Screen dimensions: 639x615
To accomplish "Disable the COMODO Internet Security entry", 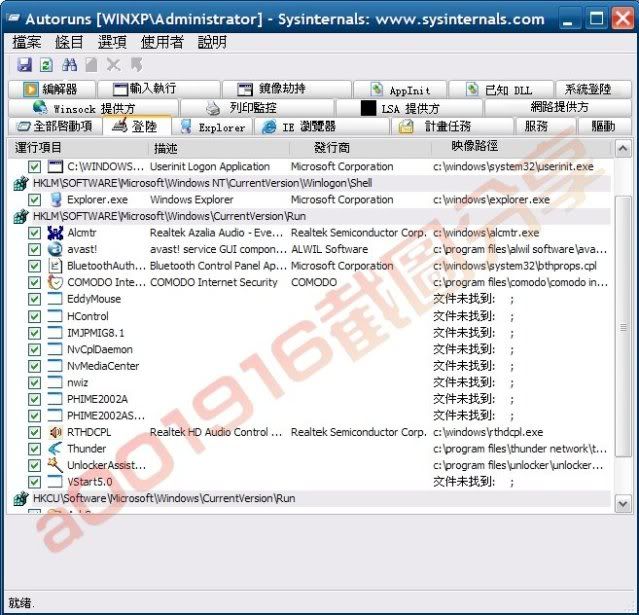I will (35, 282).
